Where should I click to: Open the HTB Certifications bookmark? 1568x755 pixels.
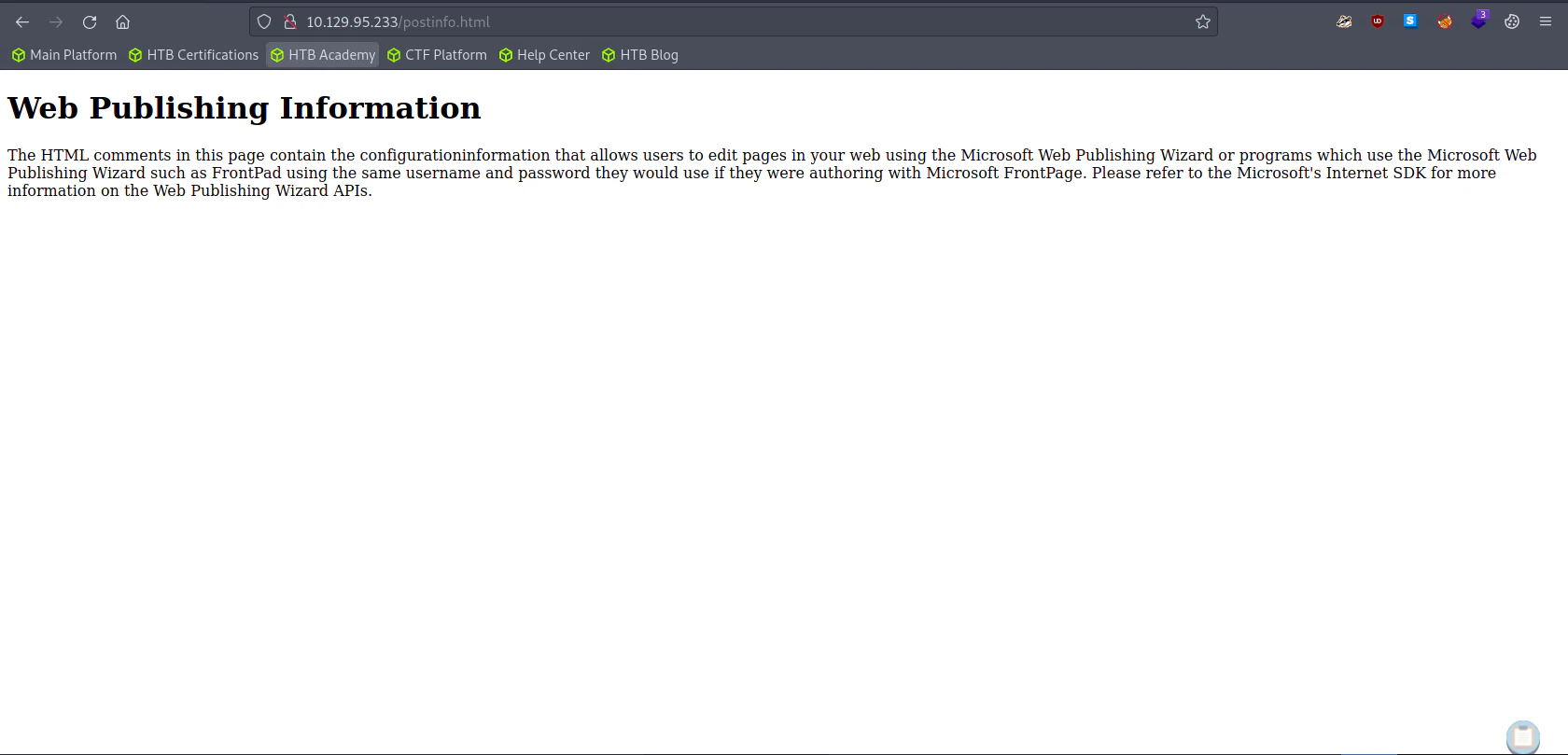[x=194, y=55]
